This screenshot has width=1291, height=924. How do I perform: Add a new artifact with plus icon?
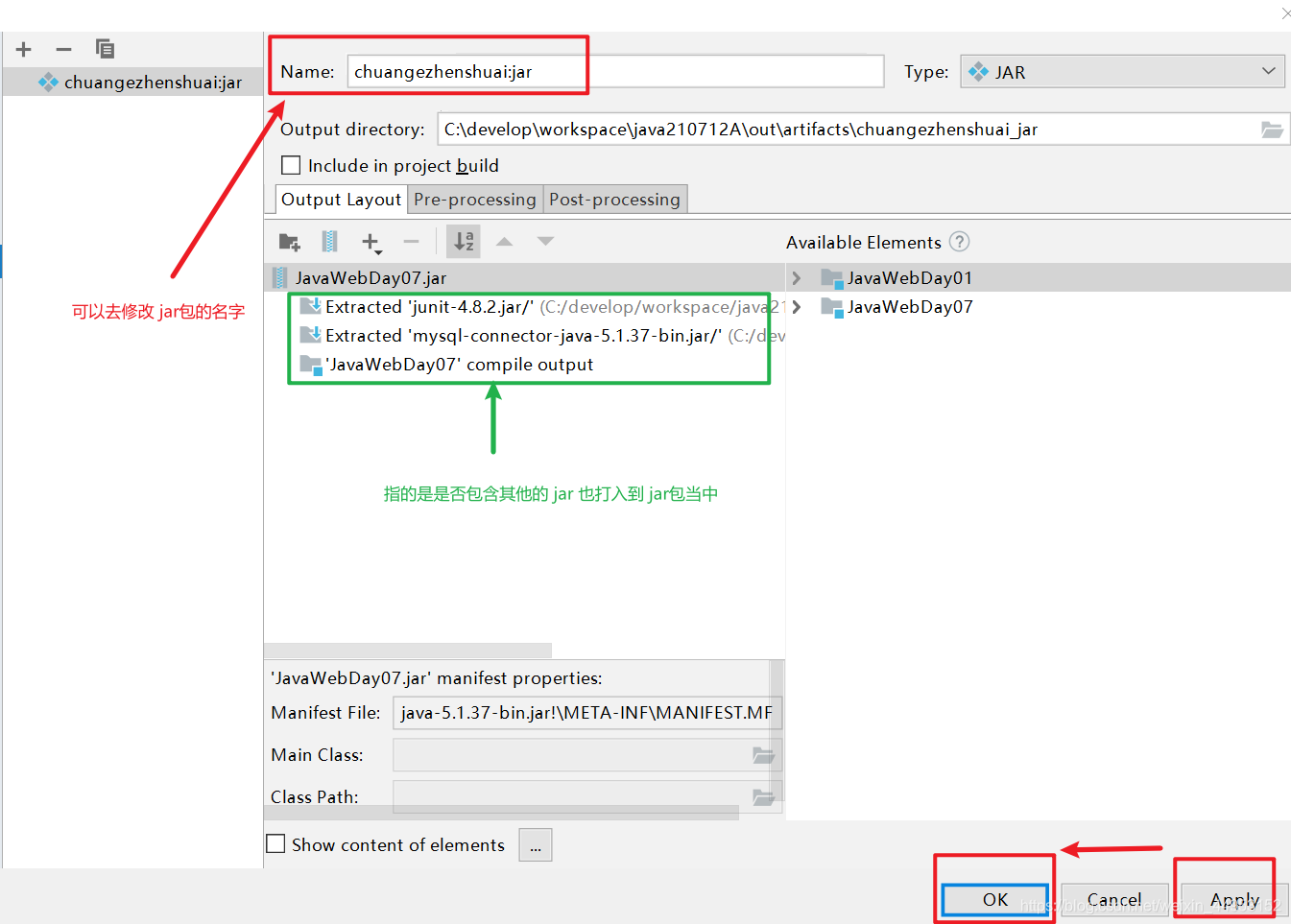pyautogui.click(x=24, y=49)
